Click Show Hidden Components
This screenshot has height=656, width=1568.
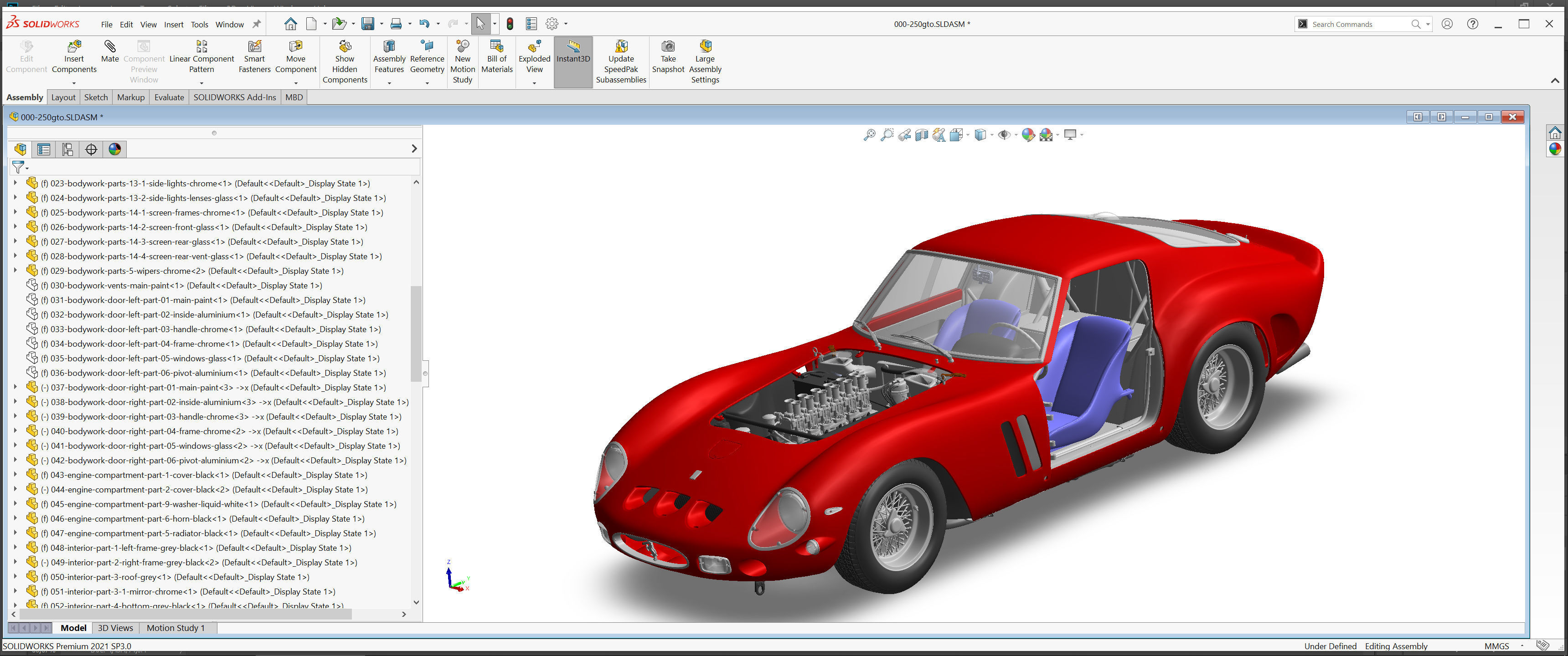pyautogui.click(x=345, y=62)
